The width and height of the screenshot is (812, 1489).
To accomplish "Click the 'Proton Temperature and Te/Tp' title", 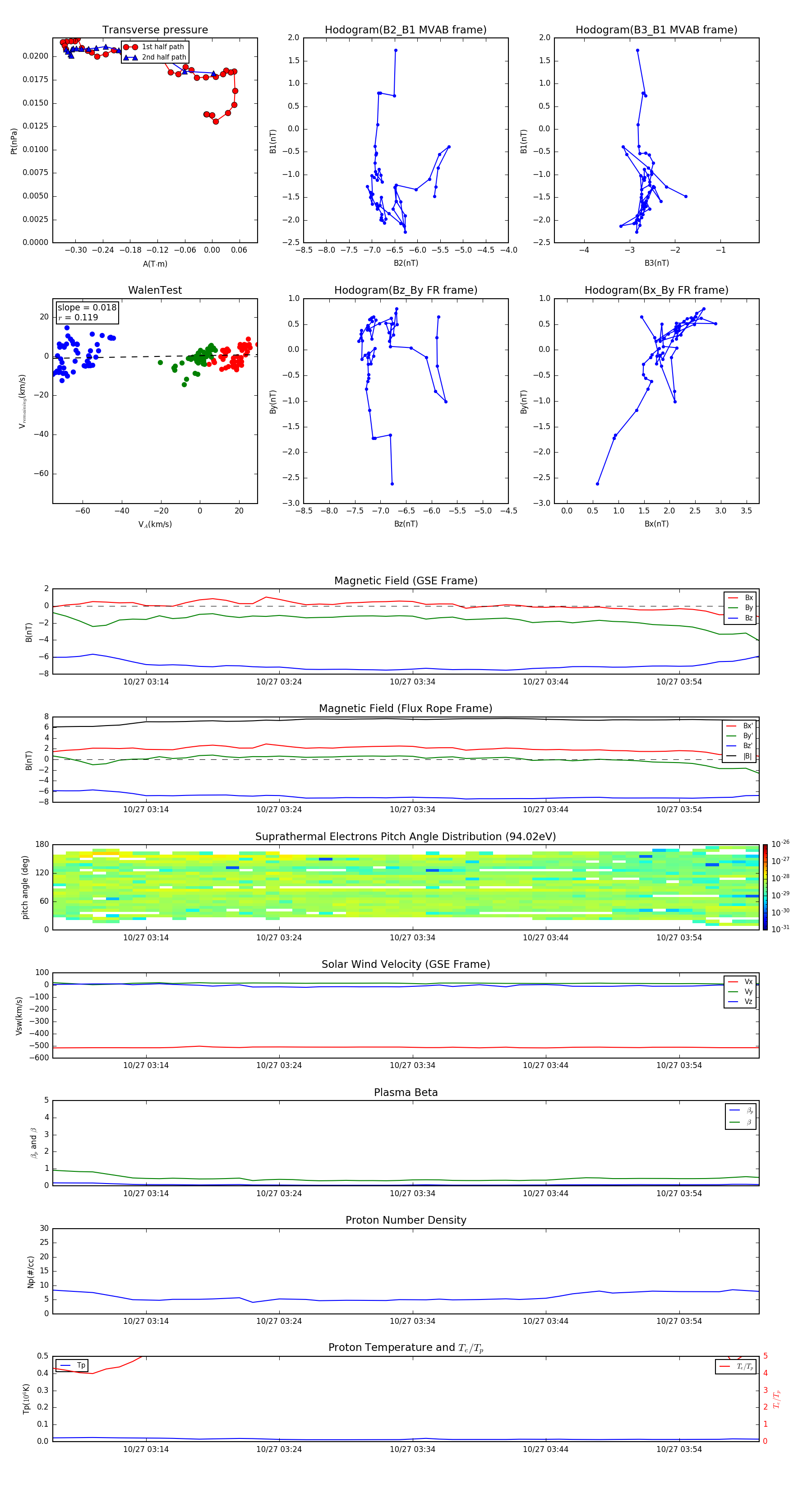I will (406, 1348).
